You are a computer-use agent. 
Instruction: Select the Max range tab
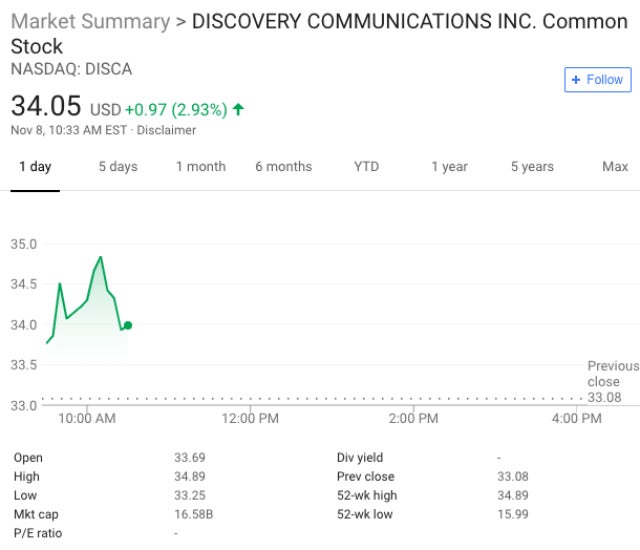tap(615, 167)
